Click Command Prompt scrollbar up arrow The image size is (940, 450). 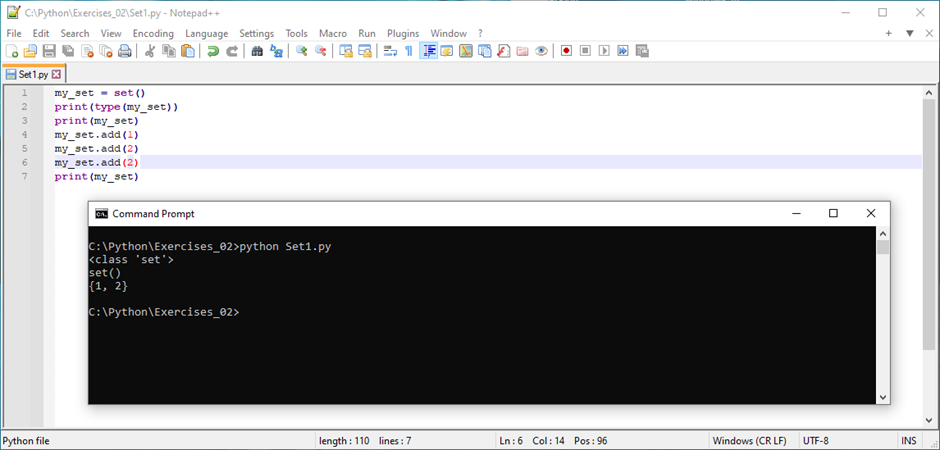click(x=882, y=233)
